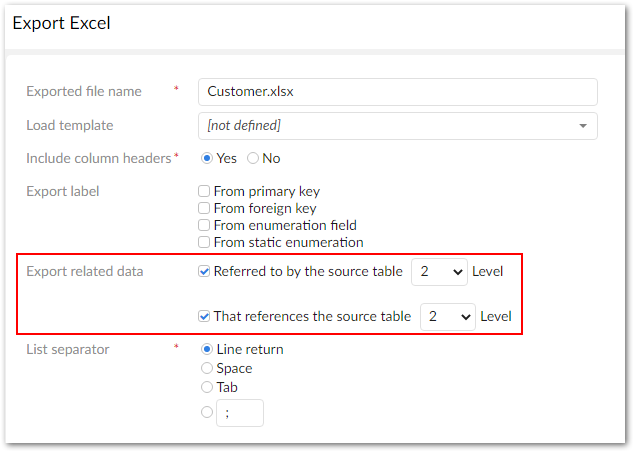
Task: Select Line return list separator
Action: click(208, 349)
